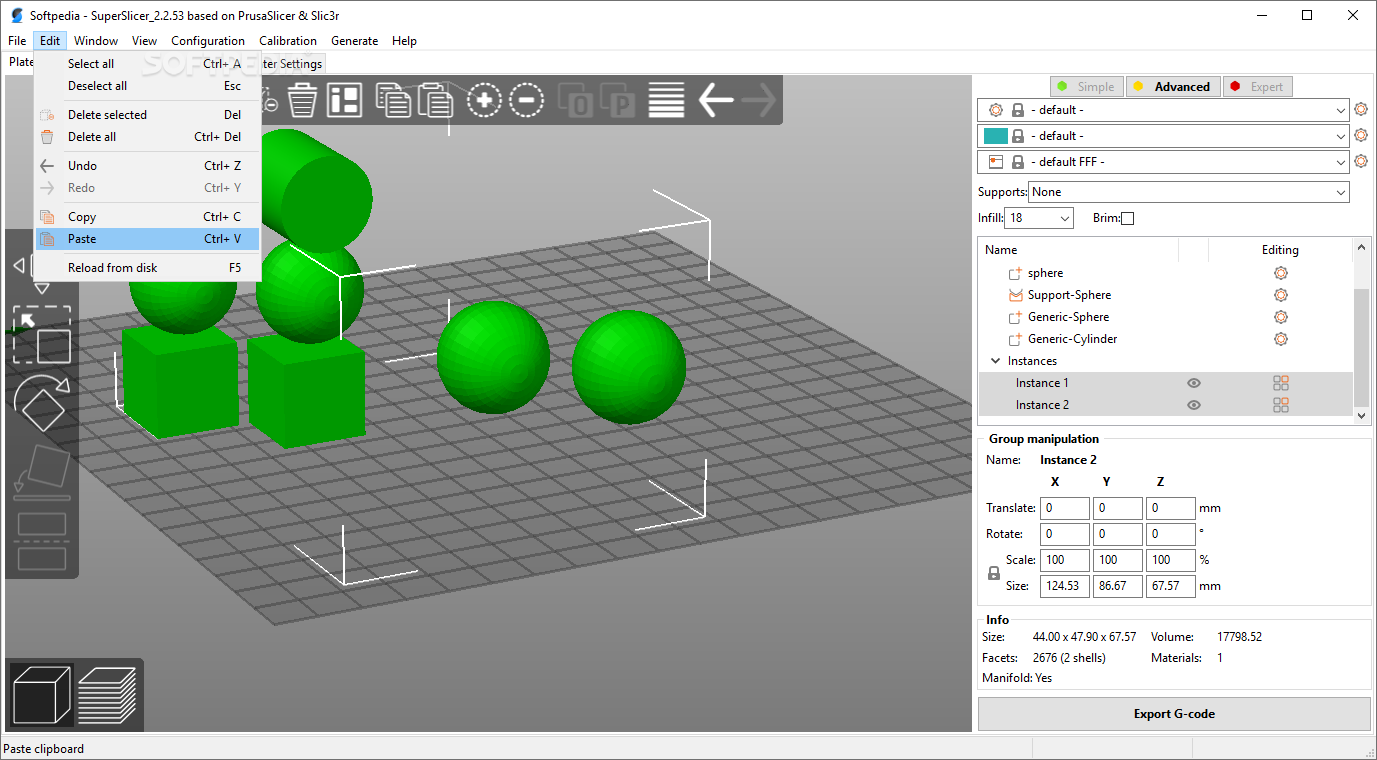The width and height of the screenshot is (1377, 760).
Task: Enable the Brim checkbox
Action: click(x=1127, y=218)
